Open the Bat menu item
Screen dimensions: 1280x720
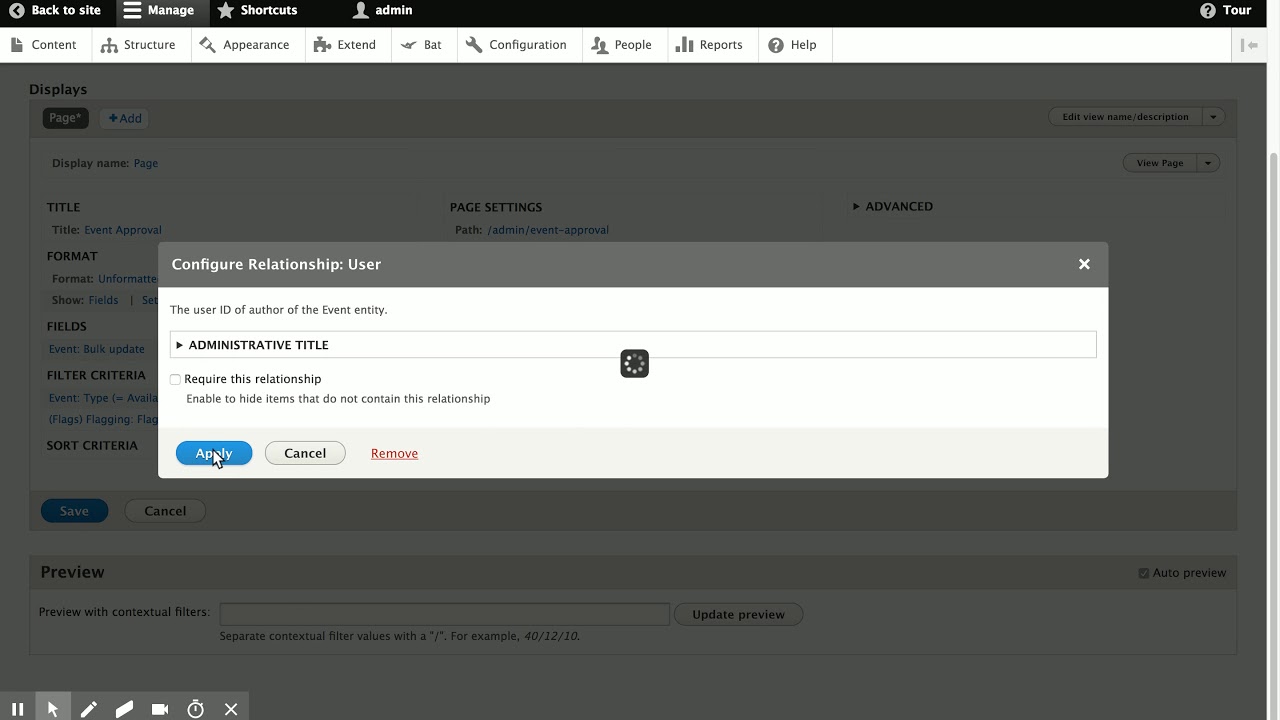[422, 45]
